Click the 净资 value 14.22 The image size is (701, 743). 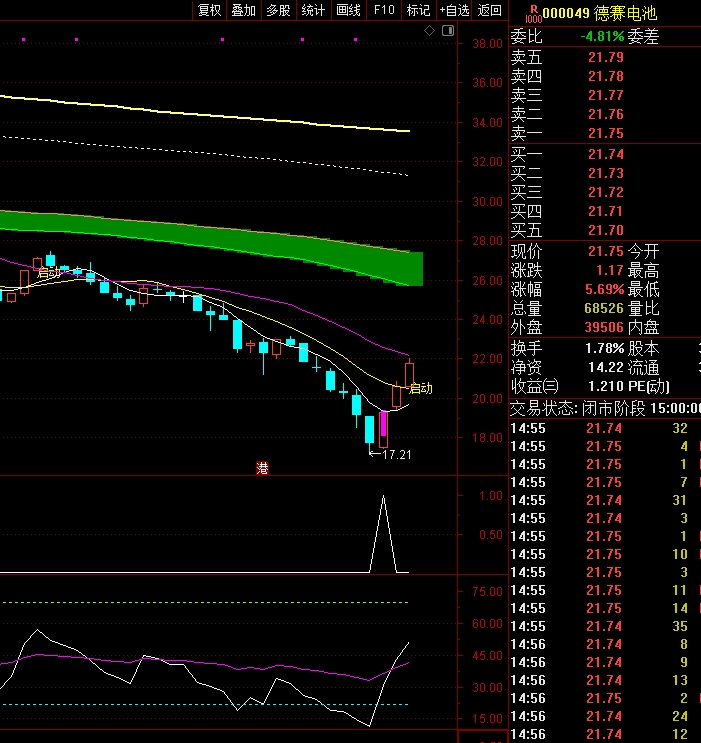coord(606,367)
